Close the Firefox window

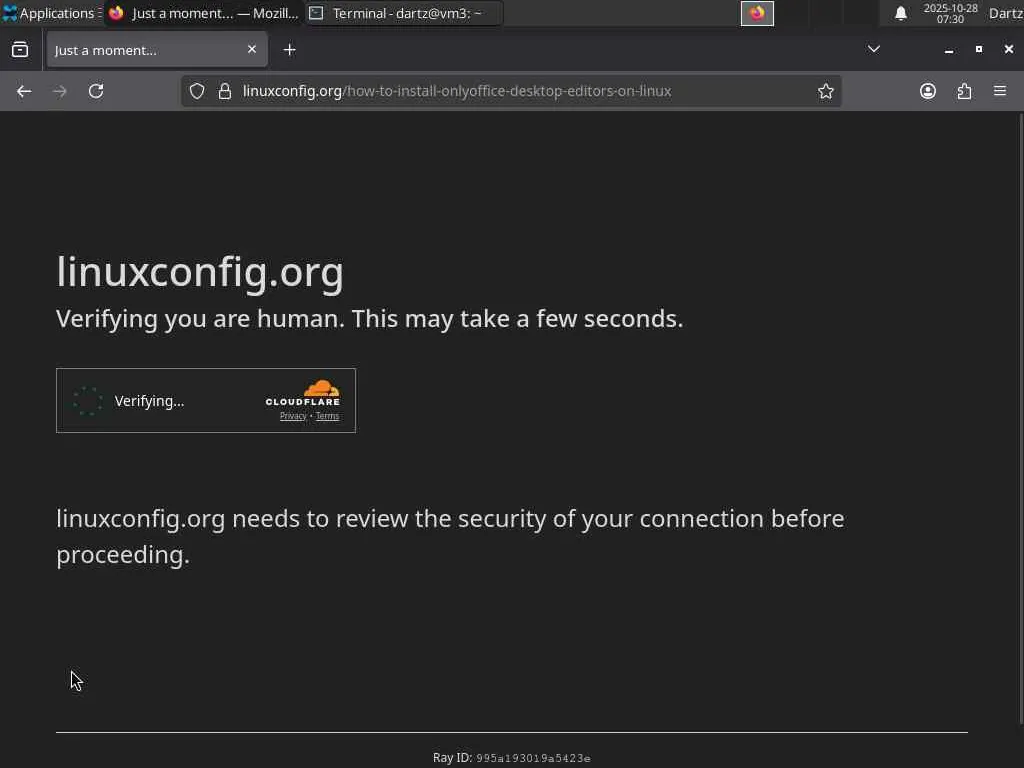(1008, 50)
